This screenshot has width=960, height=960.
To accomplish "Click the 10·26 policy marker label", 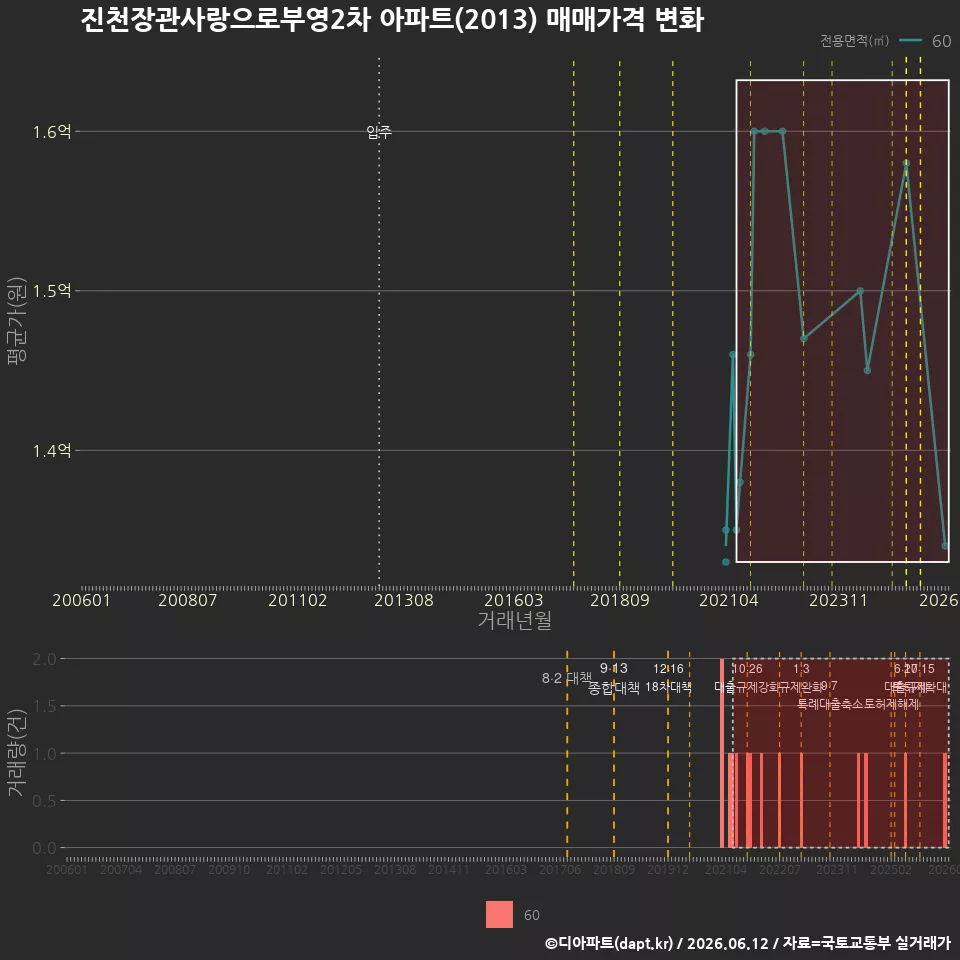I will pos(748,669).
